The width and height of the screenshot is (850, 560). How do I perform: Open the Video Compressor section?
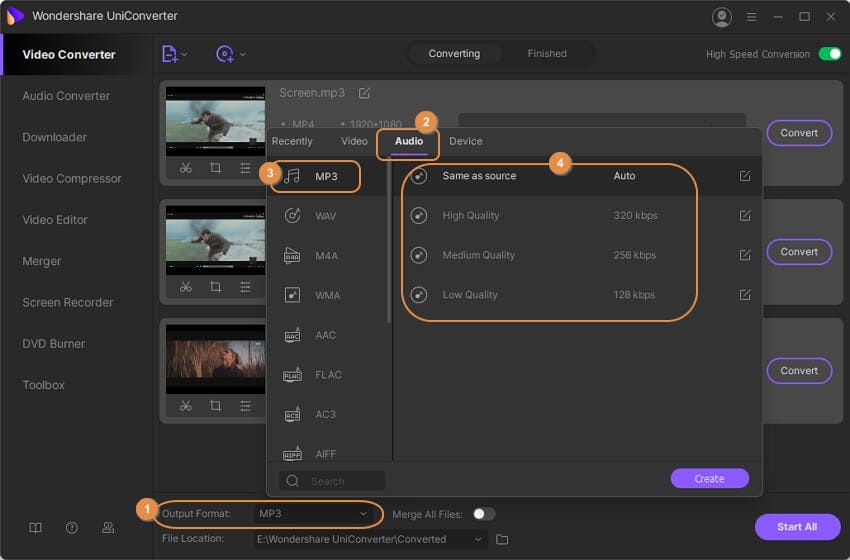[72, 178]
